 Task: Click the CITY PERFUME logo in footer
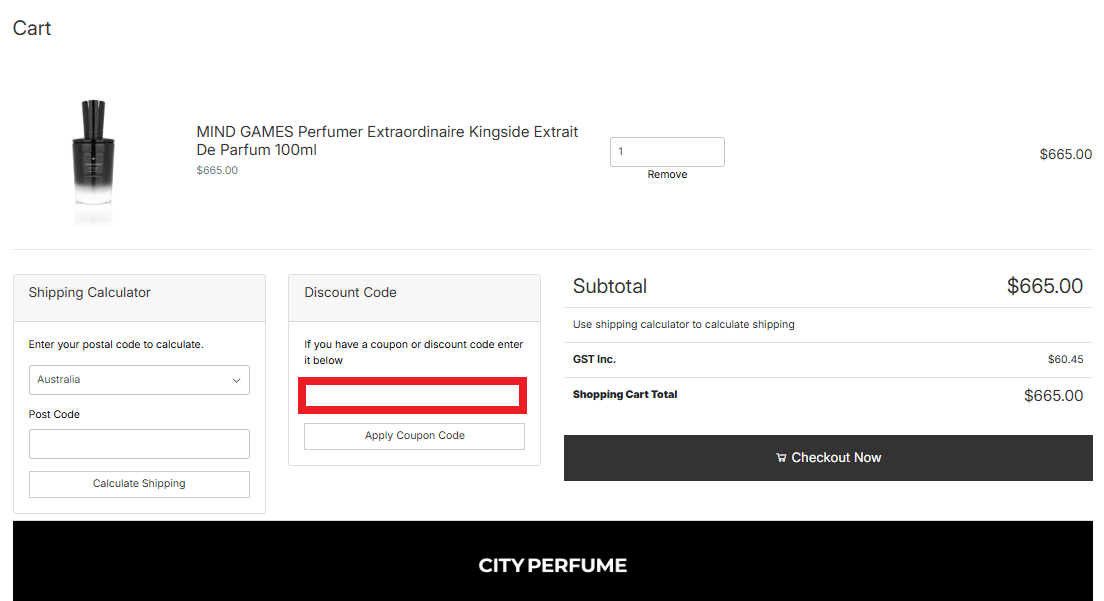coord(552,564)
